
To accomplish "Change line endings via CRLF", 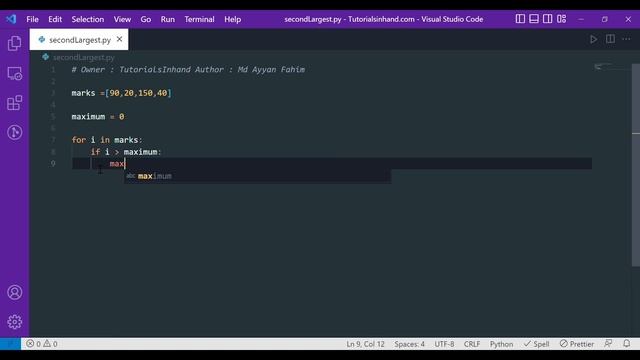I will [x=472, y=344].
